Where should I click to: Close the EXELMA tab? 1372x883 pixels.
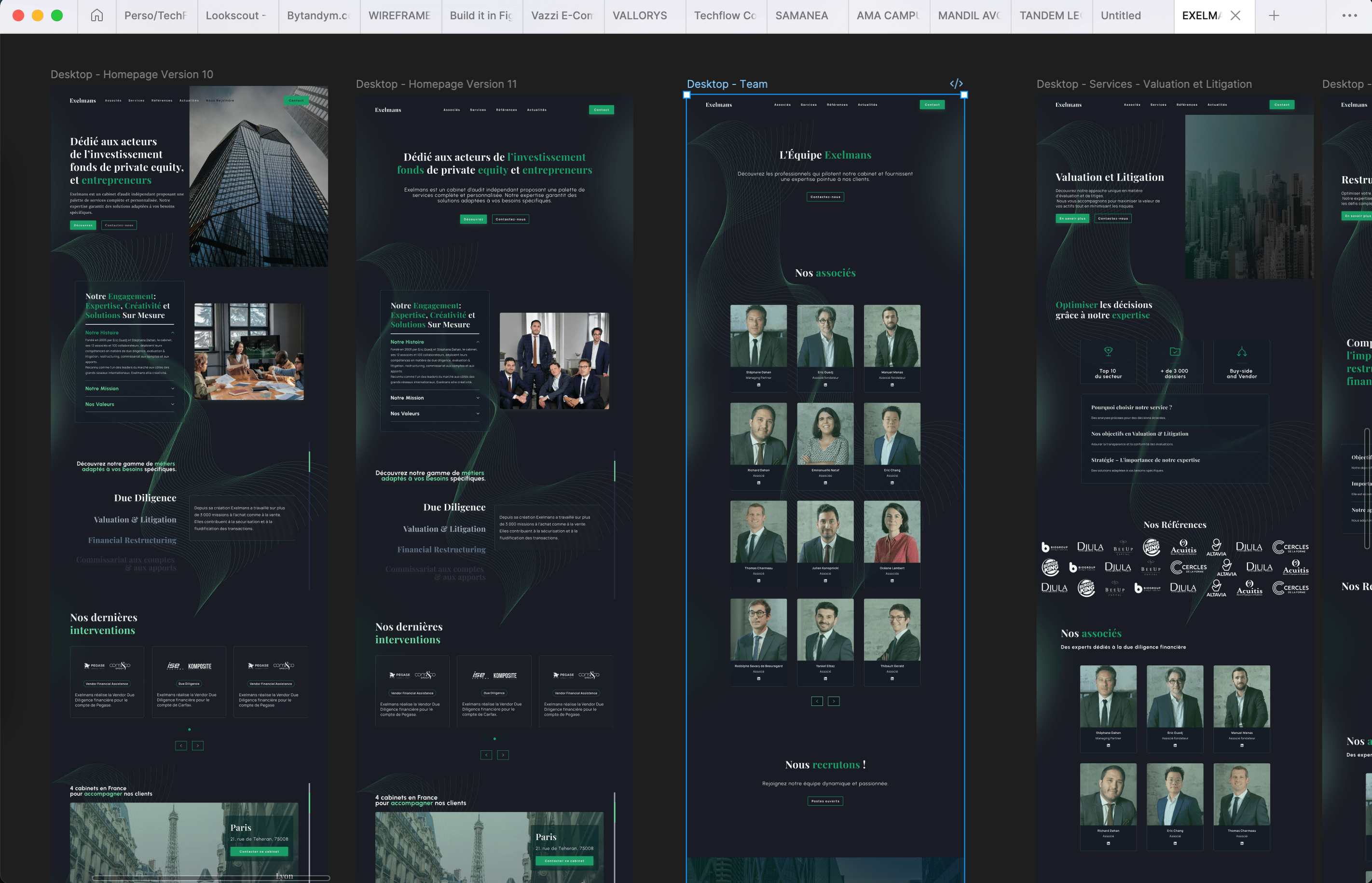coord(1235,15)
